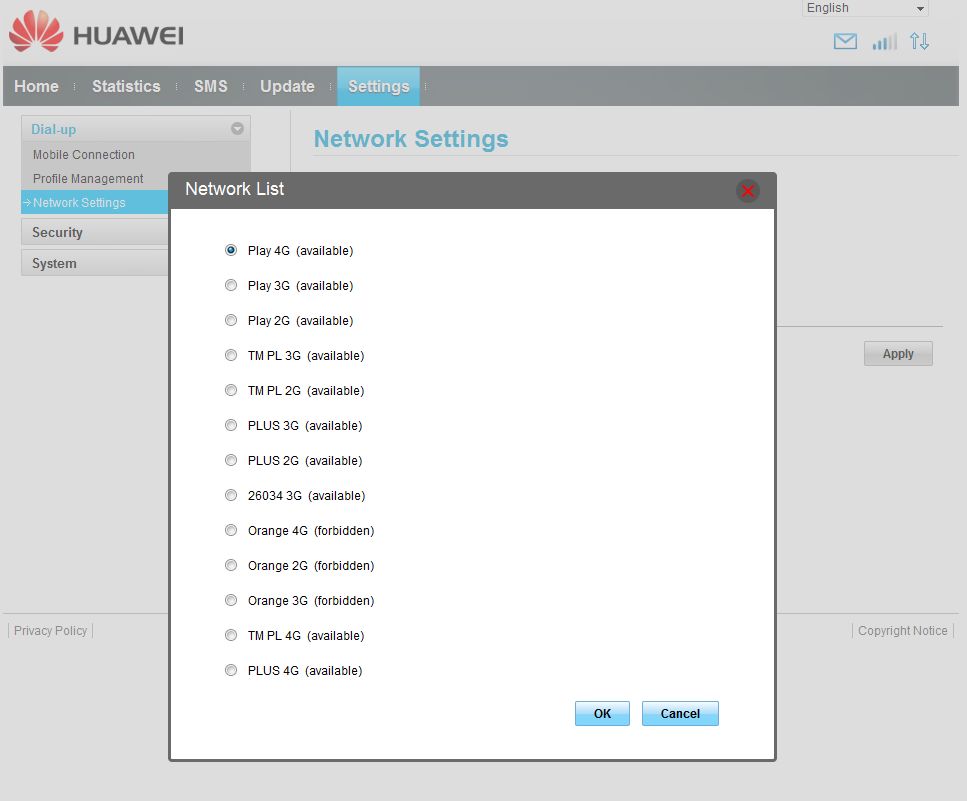This screenshot has width=967, height=801.
Task: Open the Privacy Policy link
Action: [51, 631]
